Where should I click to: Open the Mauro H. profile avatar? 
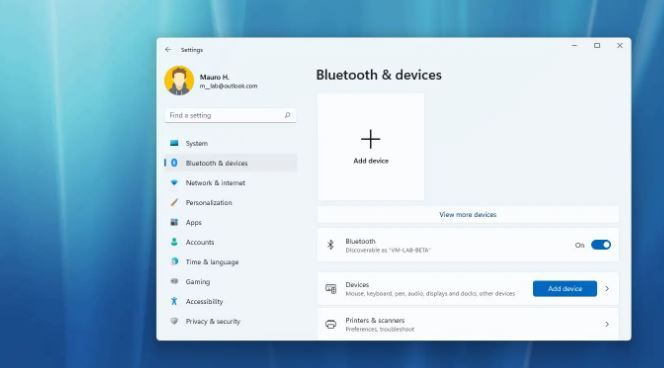coord(179,80)
